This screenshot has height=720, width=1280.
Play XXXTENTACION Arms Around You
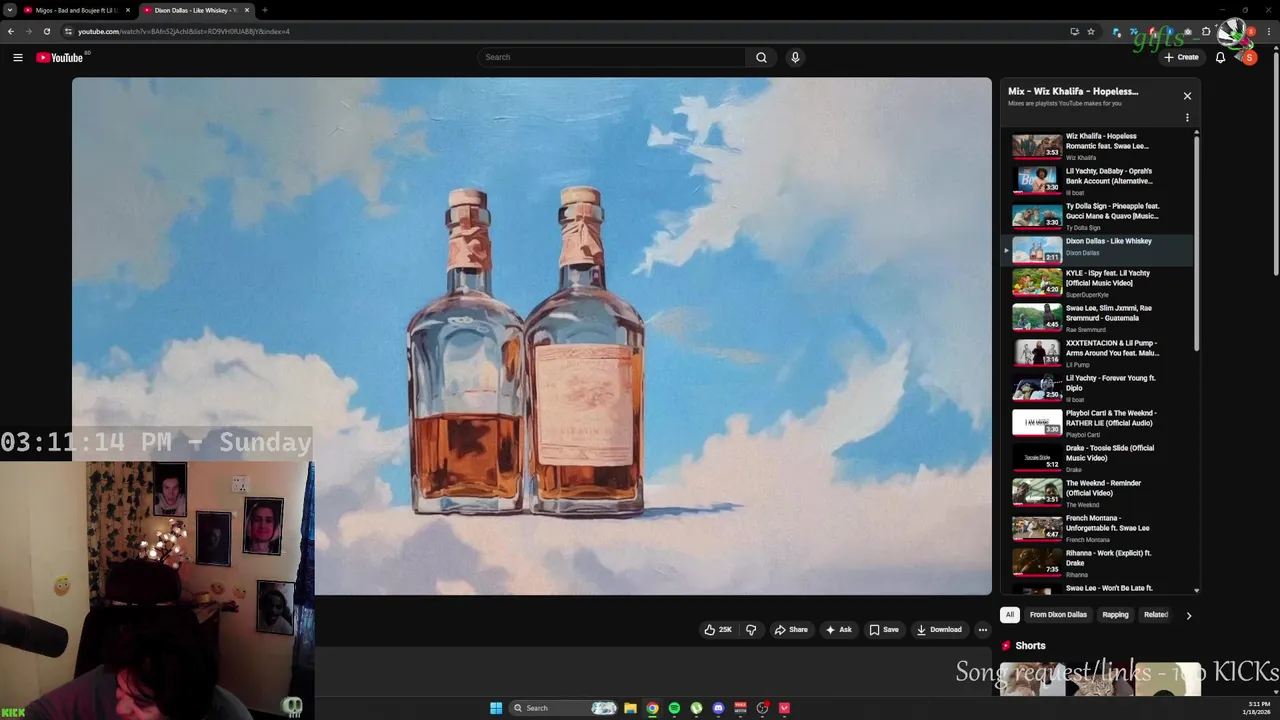tap(1098, 353)
